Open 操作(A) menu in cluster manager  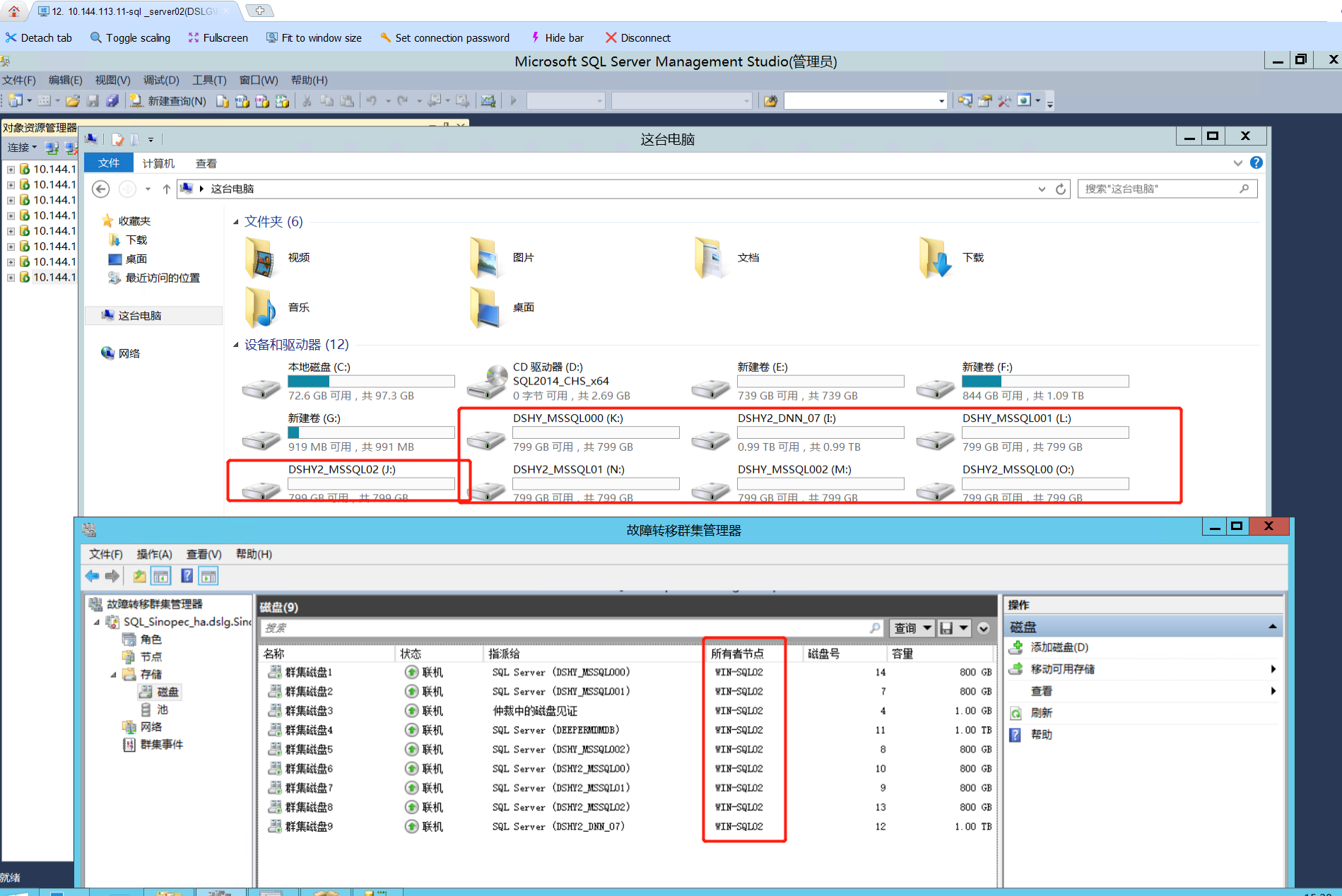pyautogui.click(x=154, y=554)
